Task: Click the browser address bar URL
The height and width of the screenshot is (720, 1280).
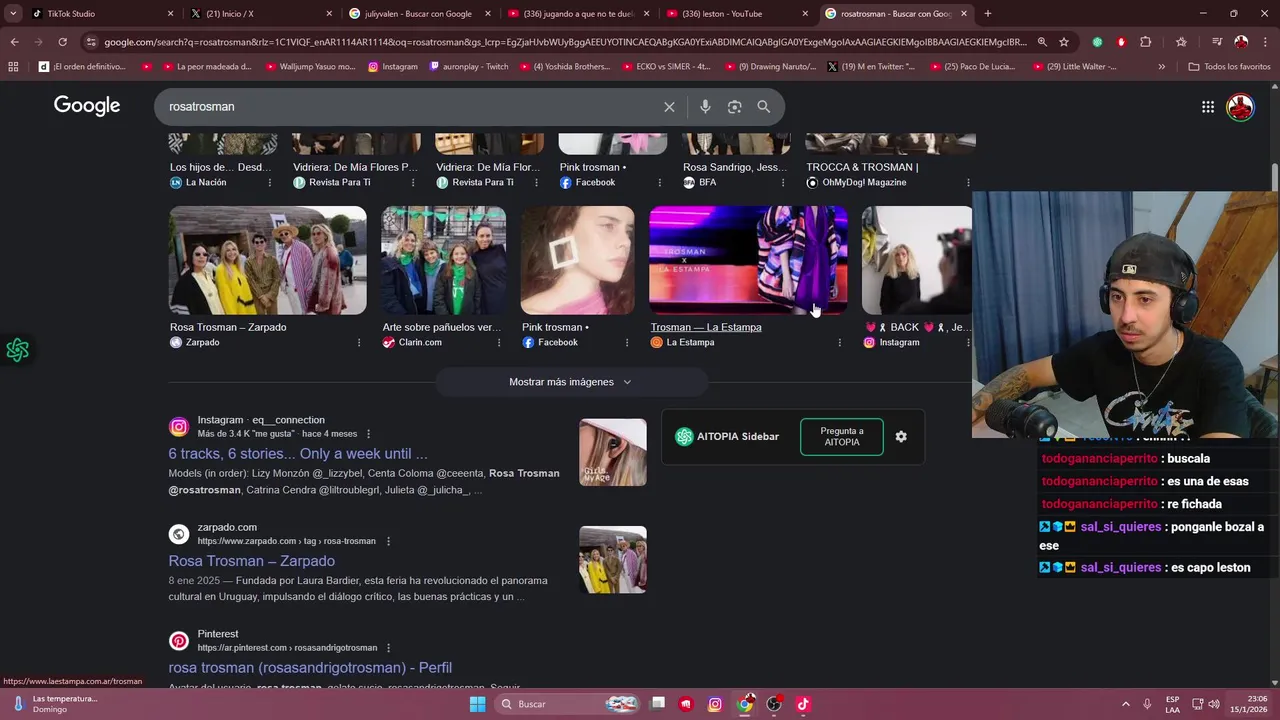Action: (x=565, y=42)
